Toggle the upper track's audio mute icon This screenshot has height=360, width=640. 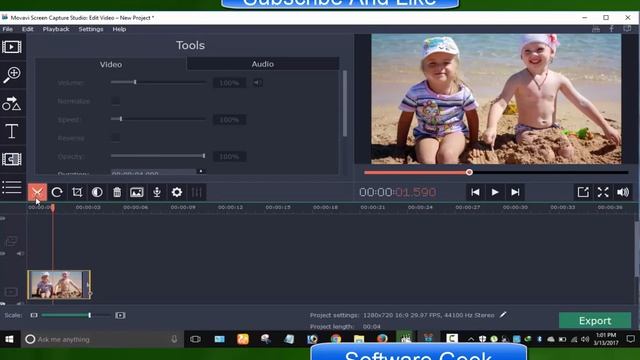[20, 253]
